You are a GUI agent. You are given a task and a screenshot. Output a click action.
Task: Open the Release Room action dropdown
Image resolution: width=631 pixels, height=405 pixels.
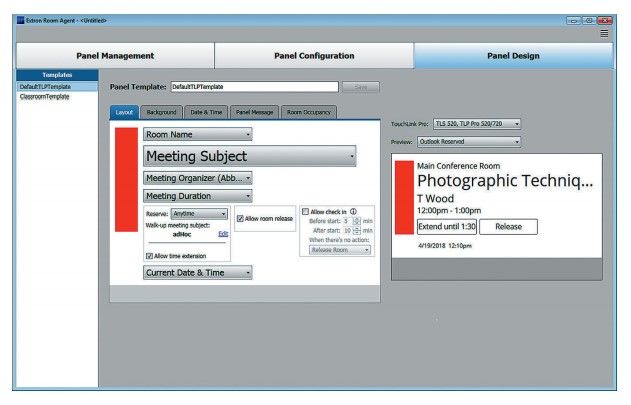coord(340,250)
